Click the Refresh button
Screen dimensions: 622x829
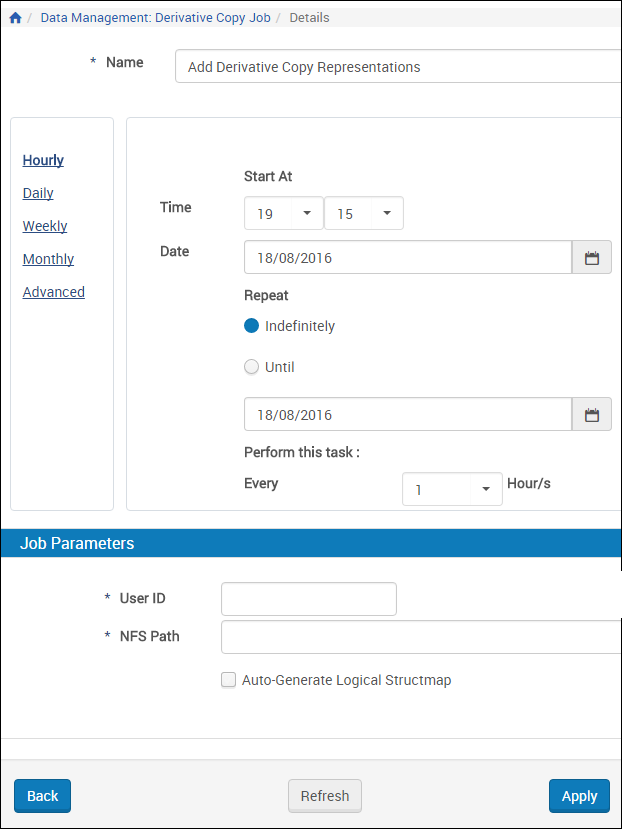click(325, 796)
